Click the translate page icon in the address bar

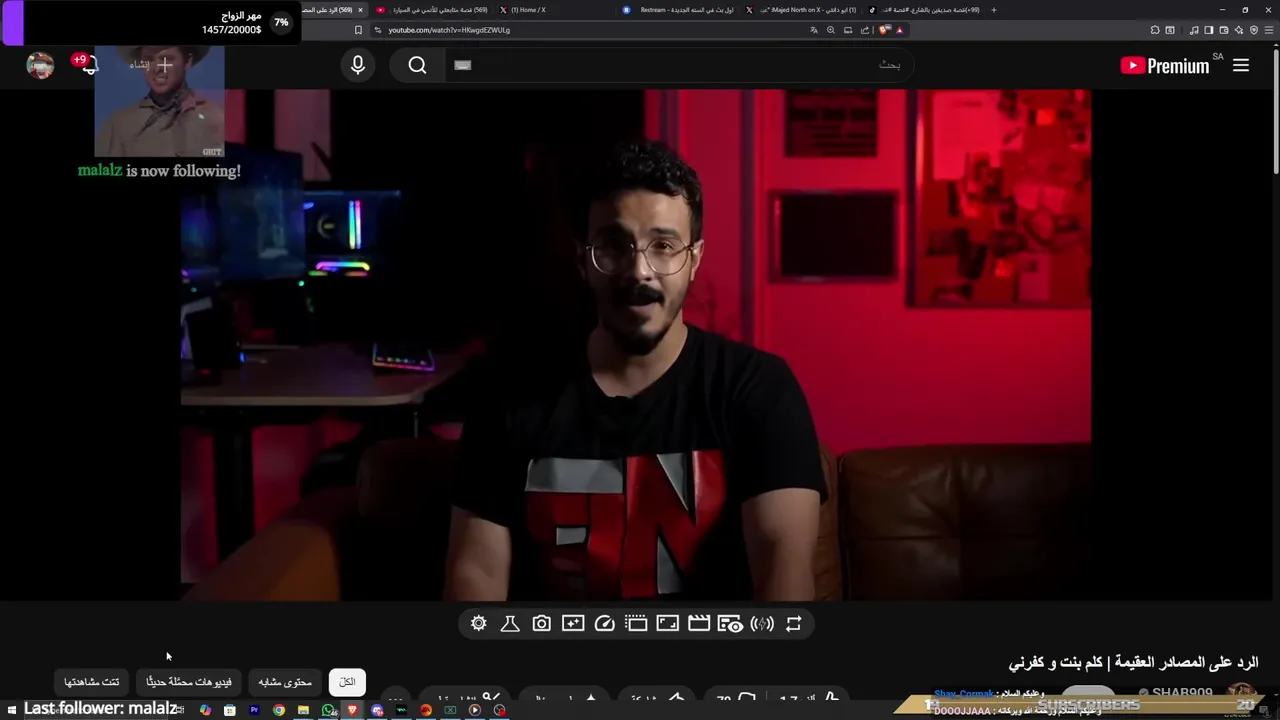click(814, 30)
